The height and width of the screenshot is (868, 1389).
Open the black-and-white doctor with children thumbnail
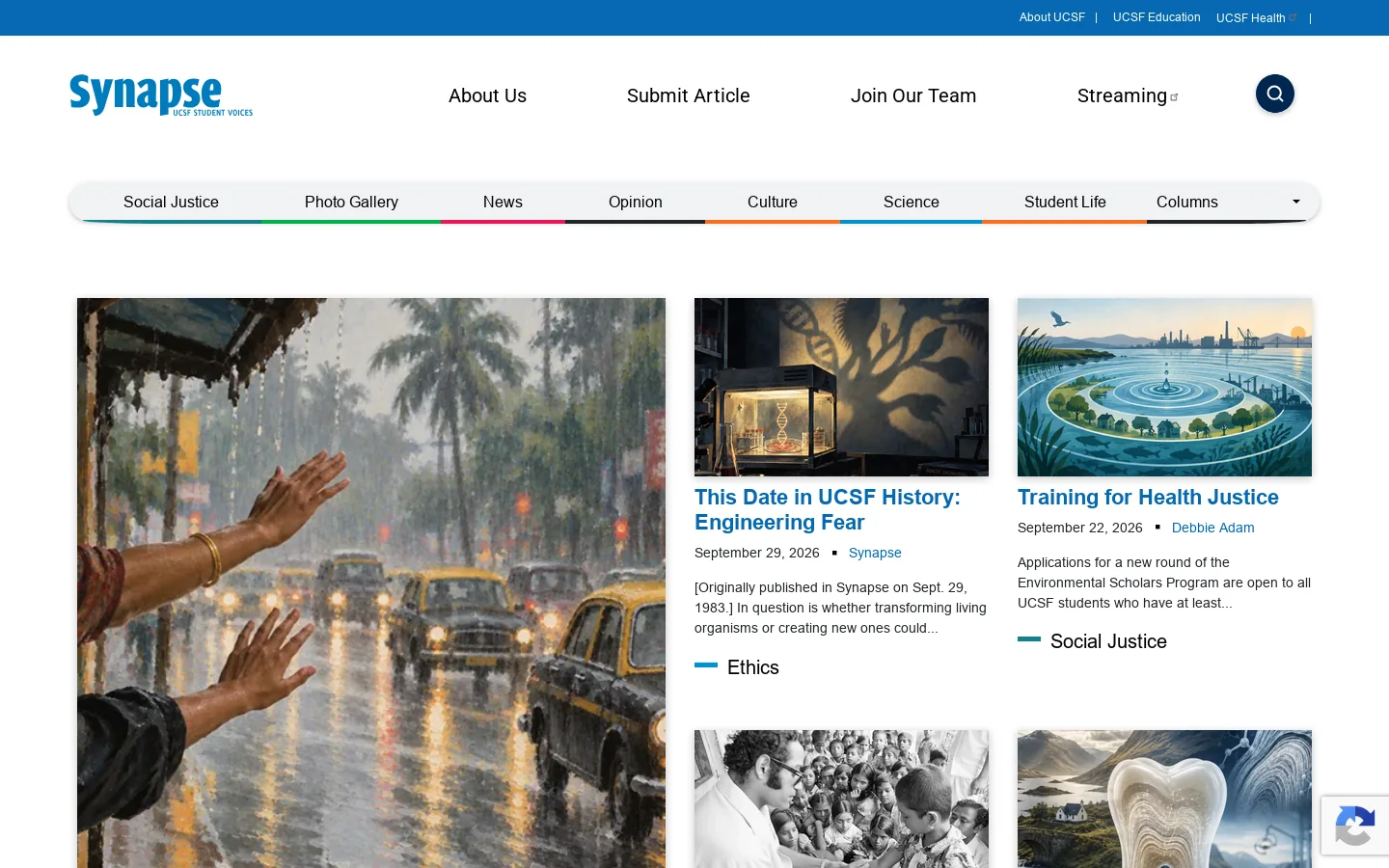841,799
